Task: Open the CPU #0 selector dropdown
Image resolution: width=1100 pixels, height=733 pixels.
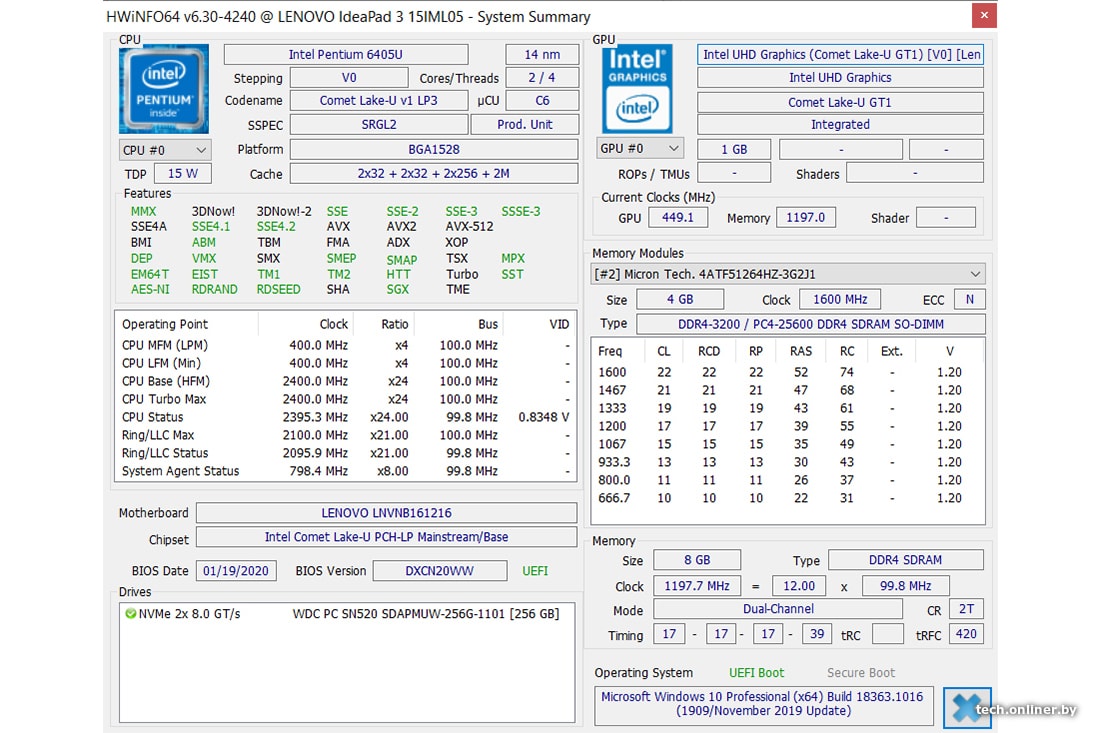Action: (x=165, y=150)
